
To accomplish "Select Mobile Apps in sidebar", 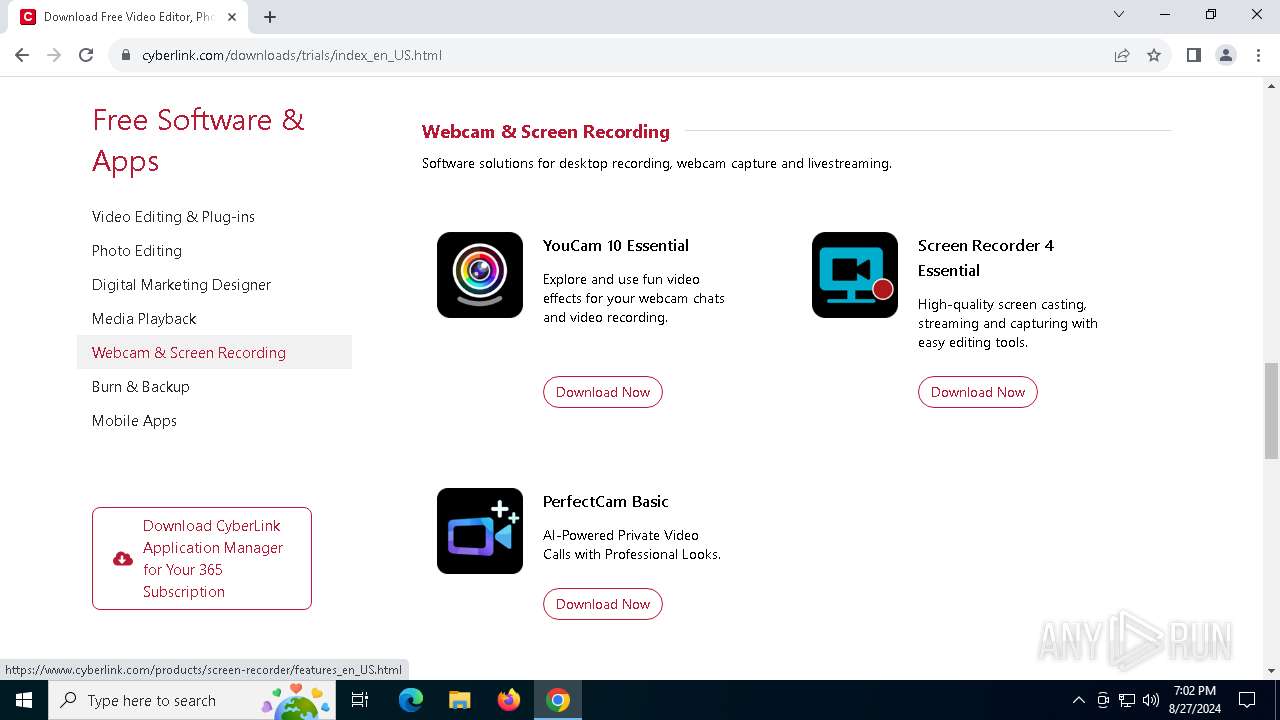I will (134, 421).
